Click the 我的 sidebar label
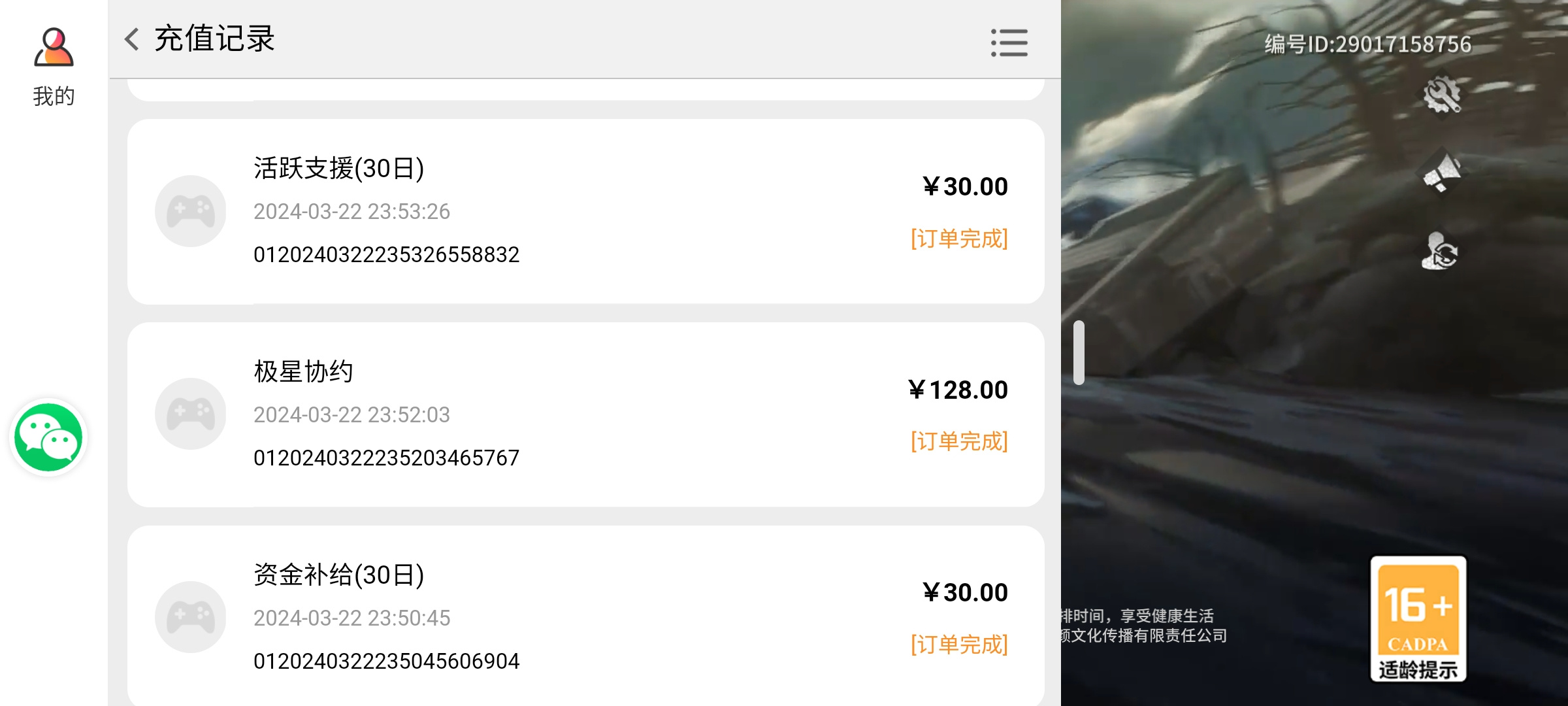 [54, 97]
